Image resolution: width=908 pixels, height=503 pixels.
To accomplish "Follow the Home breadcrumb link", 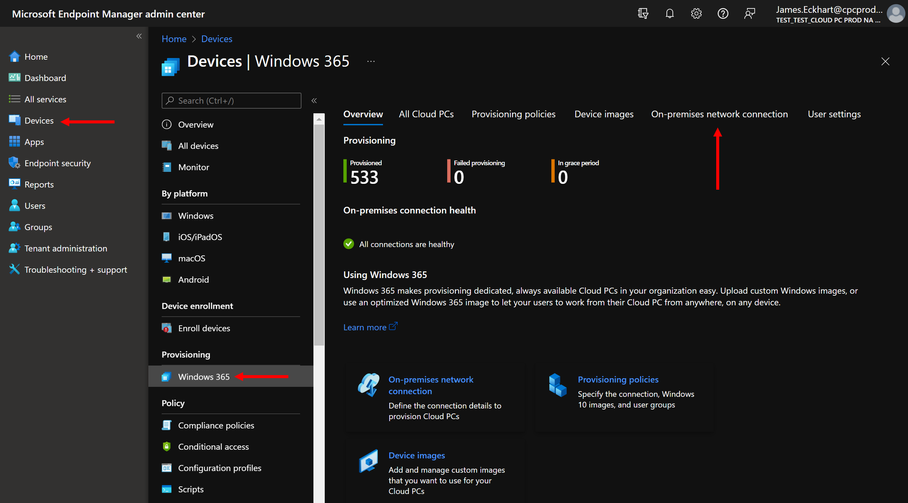I will pos(174,39).
